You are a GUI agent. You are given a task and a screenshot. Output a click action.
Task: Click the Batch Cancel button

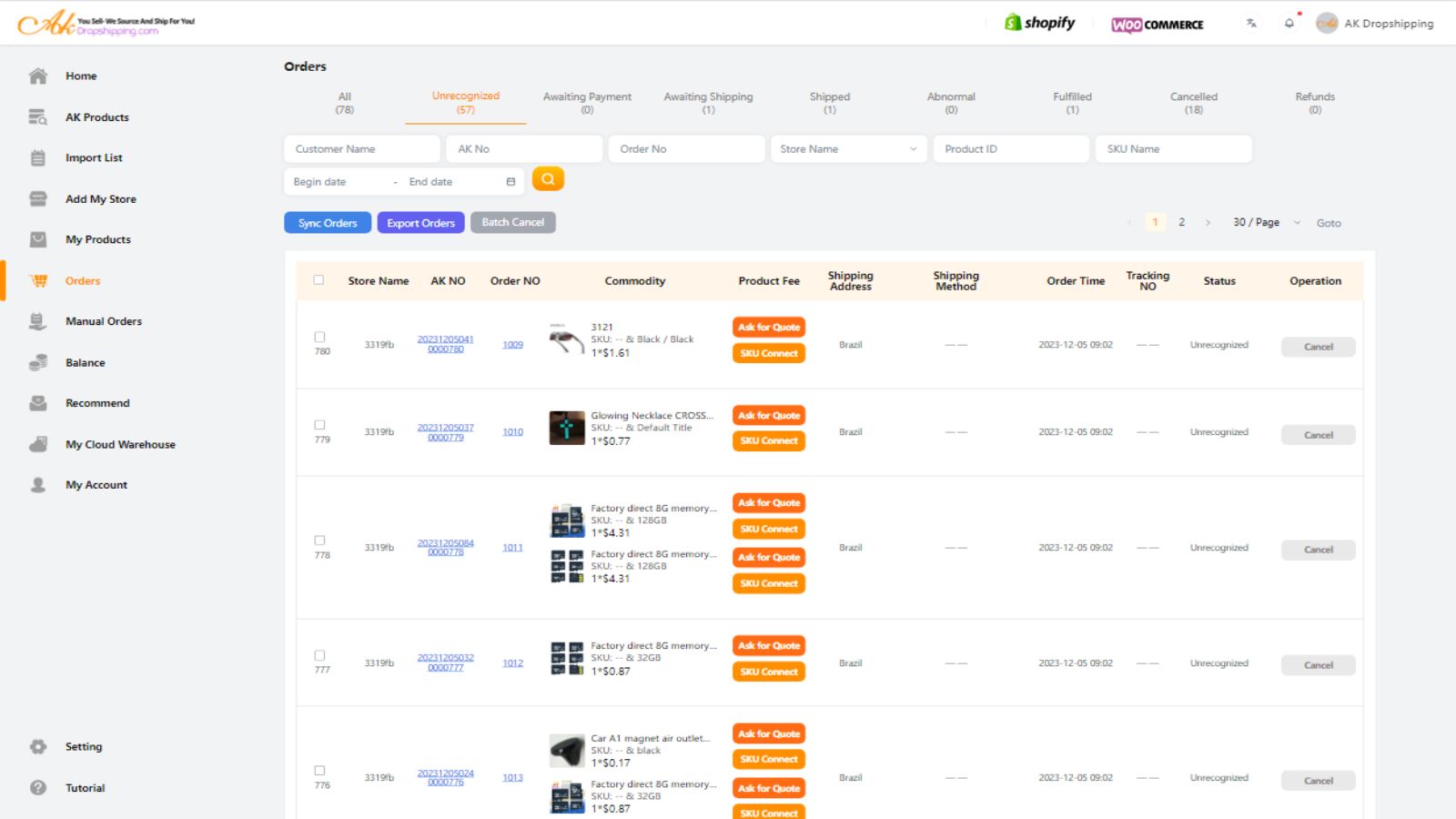tap(513, 222)
